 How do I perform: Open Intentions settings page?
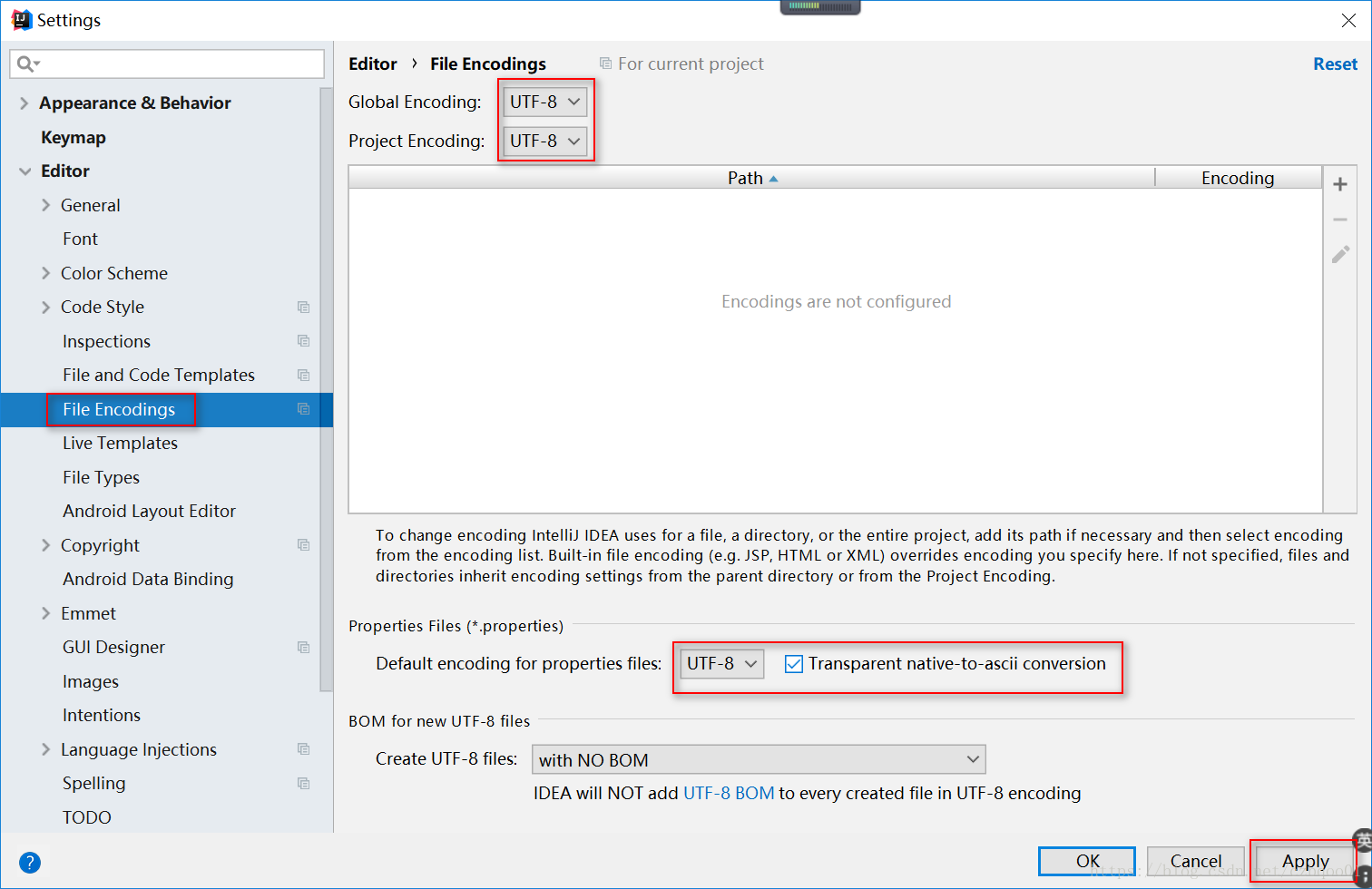(102, 715)
